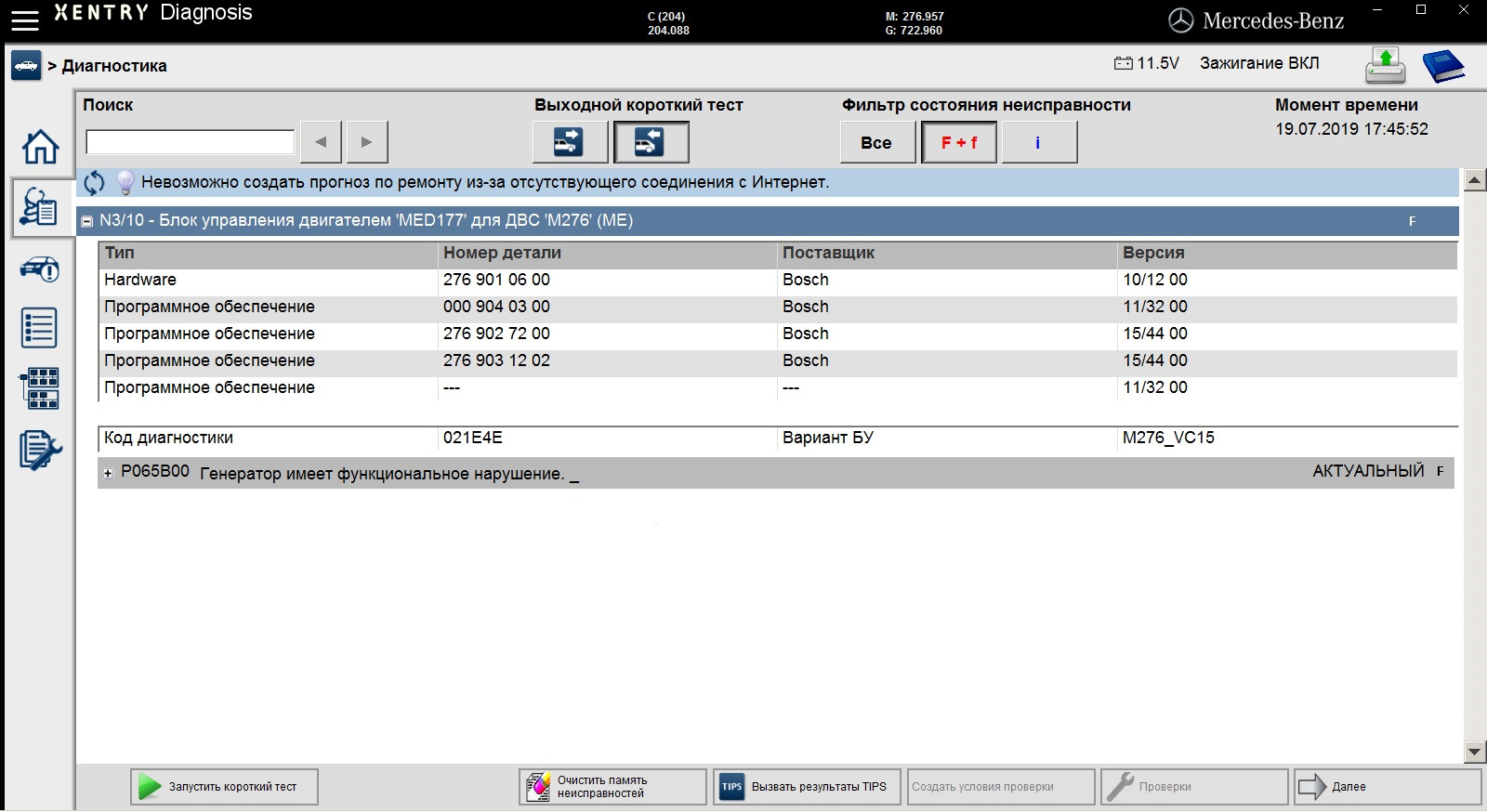Select the Все fault filter

pos(876,143)
